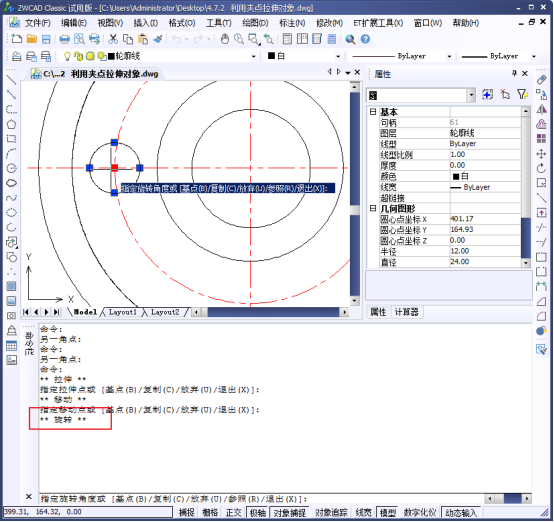Click the 半径 12.00 value field
This screenshot has height=522, width=554.
pyautogui.click(x=485, y=251)
